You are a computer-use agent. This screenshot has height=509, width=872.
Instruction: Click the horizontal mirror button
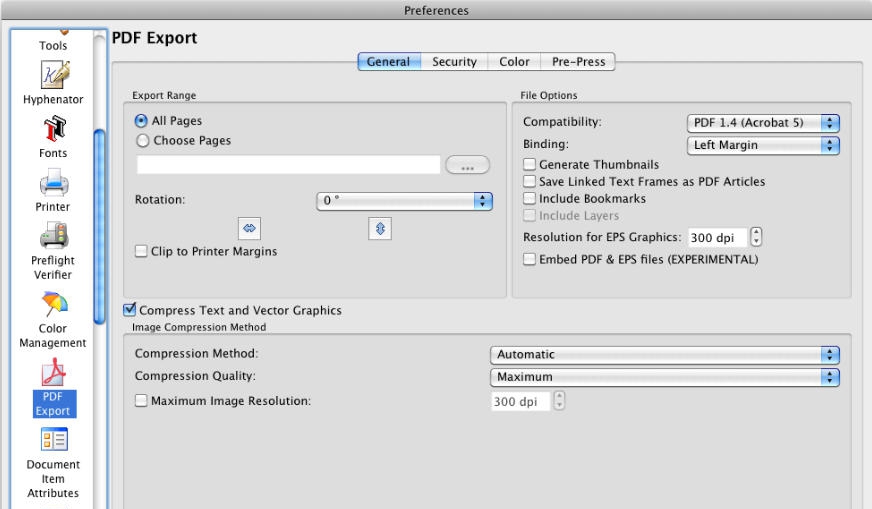tap(251, 228)
